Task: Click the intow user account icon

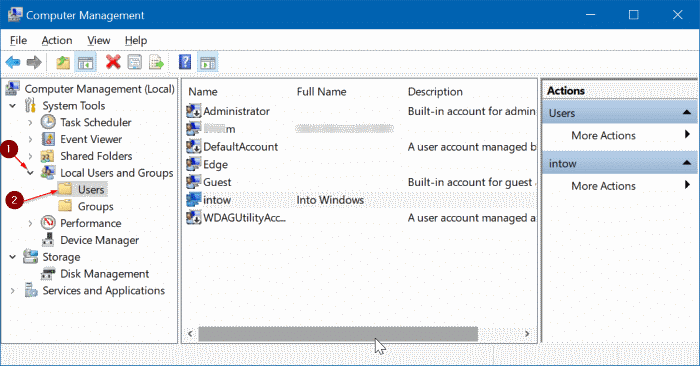Action: (193, 200)
